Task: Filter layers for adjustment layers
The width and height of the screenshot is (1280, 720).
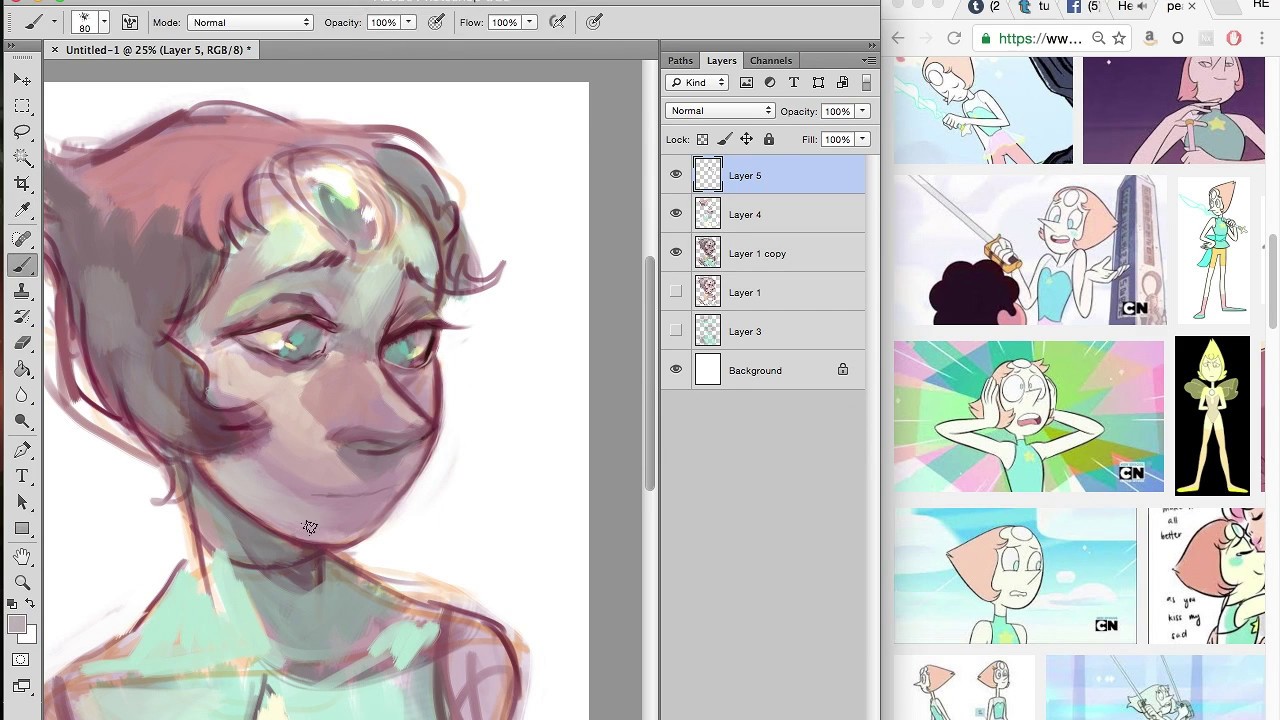Action: pos(770,83)
